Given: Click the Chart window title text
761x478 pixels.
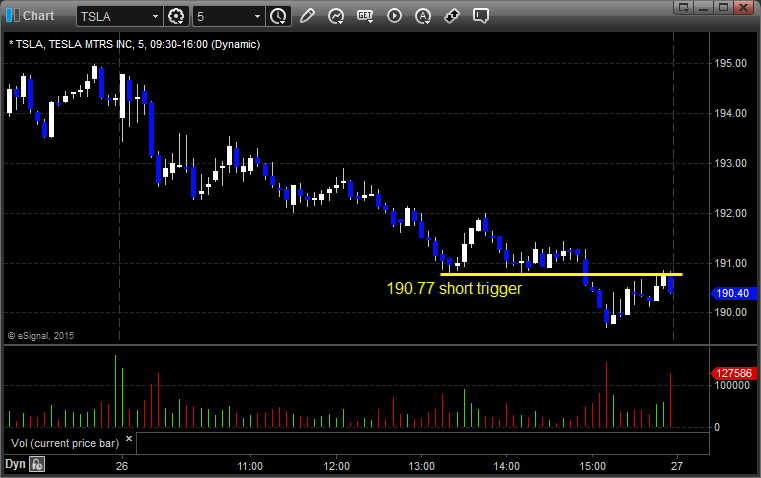Looking at the screenshot, I should point(38,16).
